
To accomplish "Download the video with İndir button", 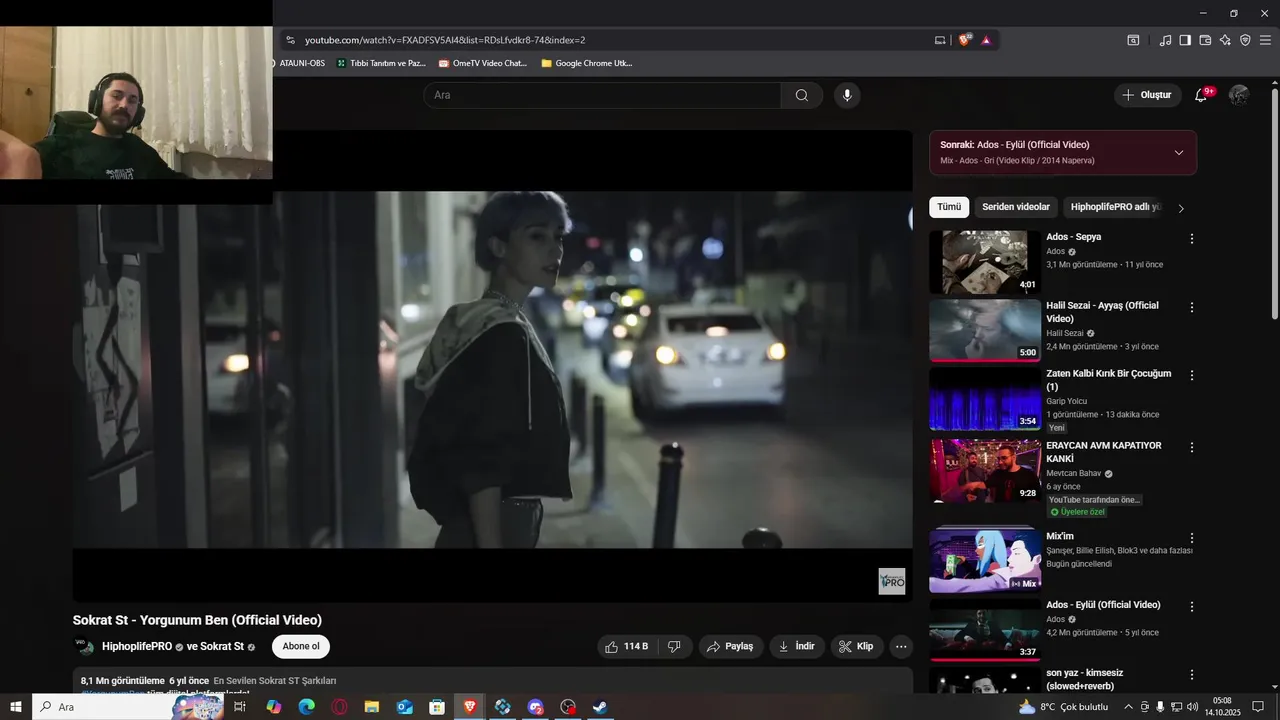I will pyautogui.click(x=797, y=647).
